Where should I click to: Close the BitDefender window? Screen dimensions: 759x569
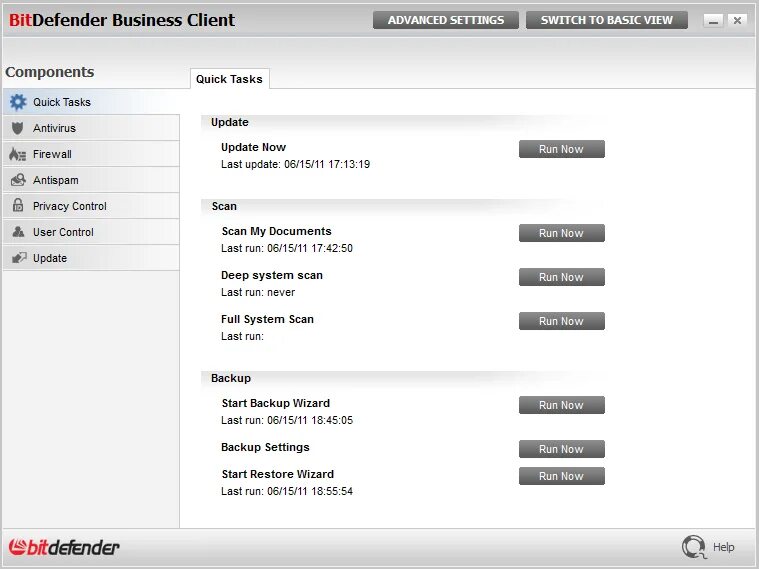(737, 20)
